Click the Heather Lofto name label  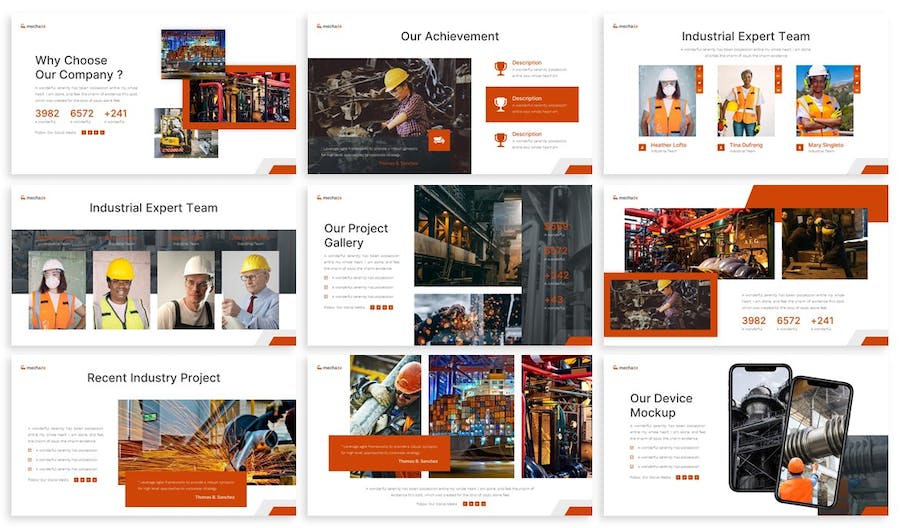point(668,145)
